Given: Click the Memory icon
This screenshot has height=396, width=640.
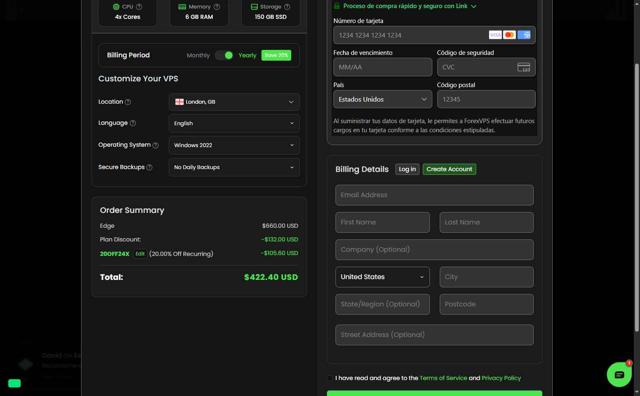Looking at the screenshot, I should point(182,7).
